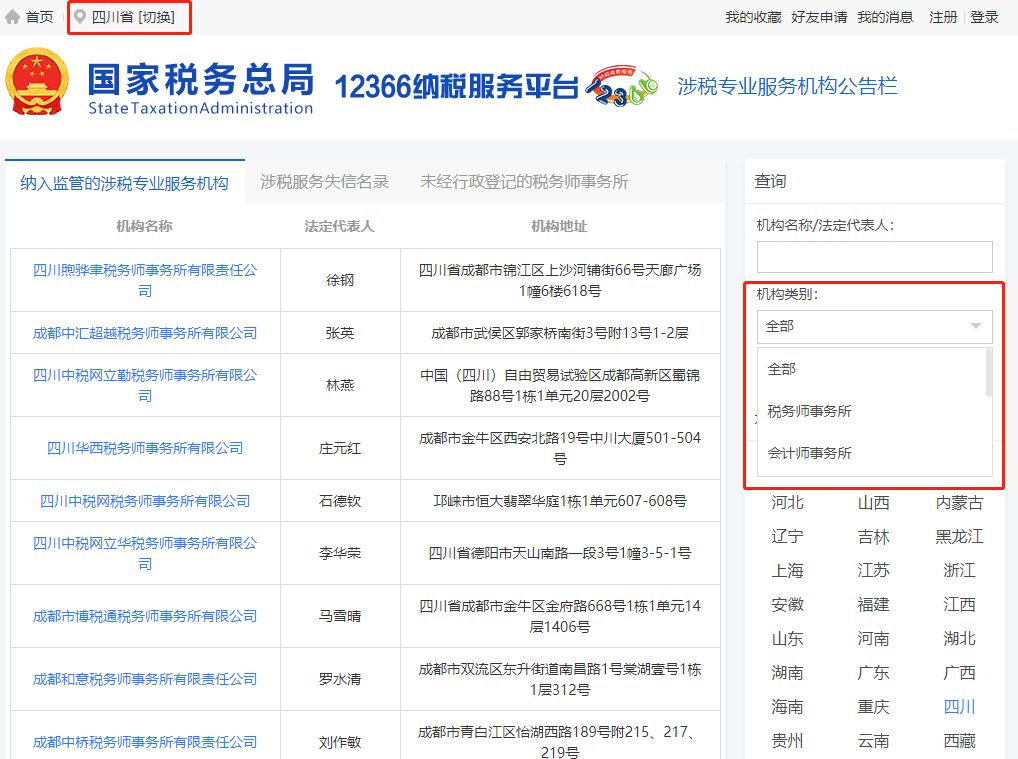This screenshot has height=759, width=1018.
Task: Open 成都市博税通税务师事务所有限公司 link
Action: click(145, 616)
